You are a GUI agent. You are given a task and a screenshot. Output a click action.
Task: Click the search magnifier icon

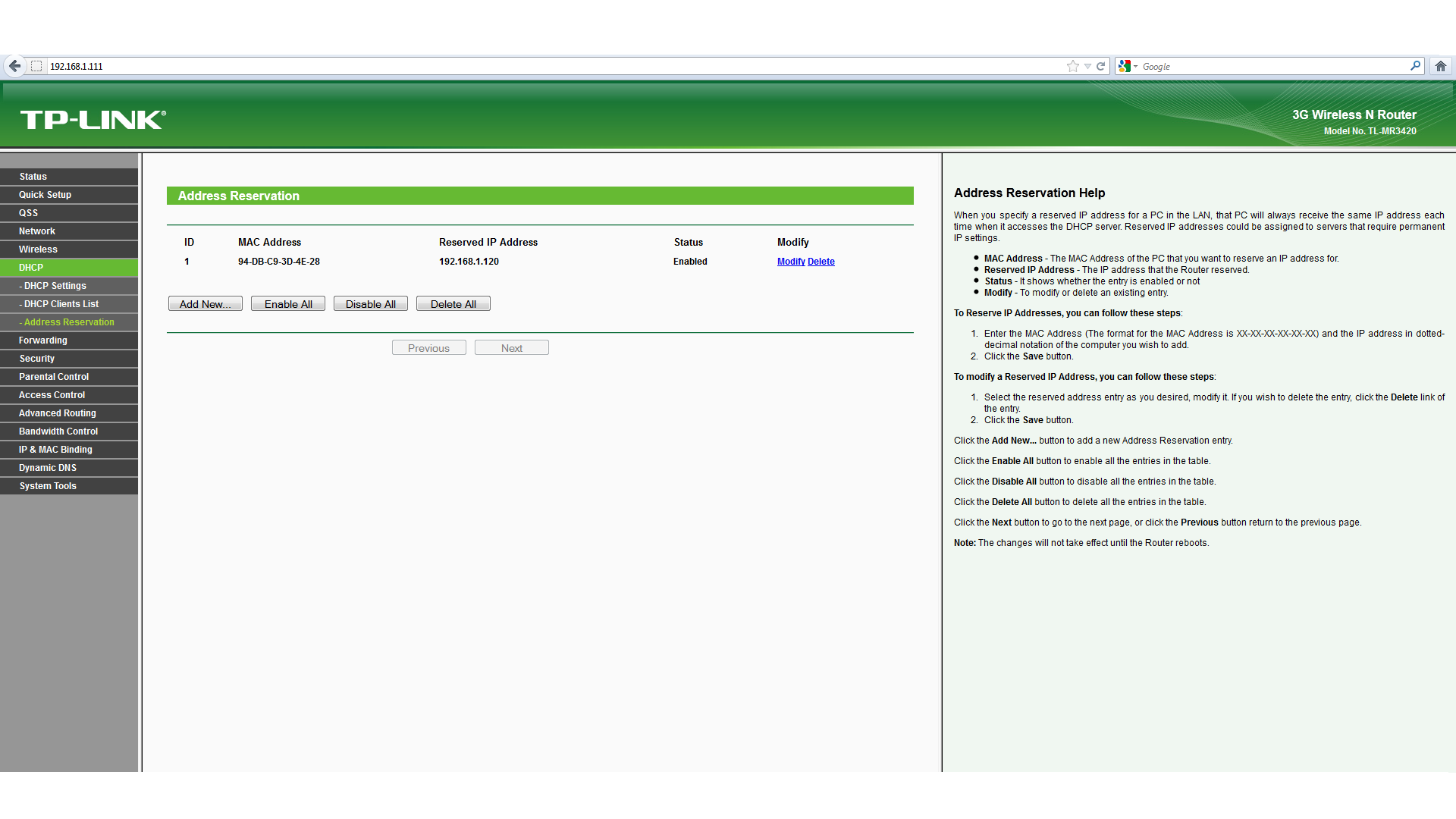pos(1415,66)
